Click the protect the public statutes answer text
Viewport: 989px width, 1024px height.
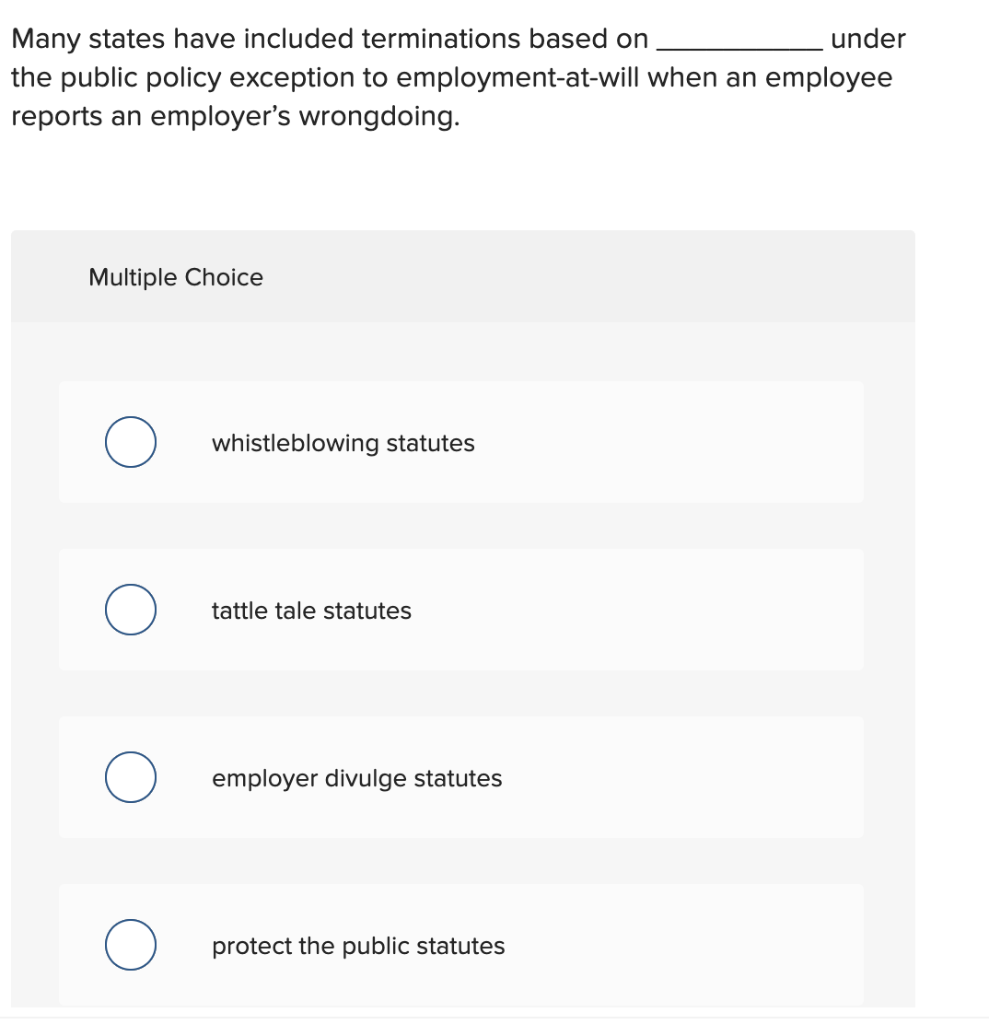(357, 946)
